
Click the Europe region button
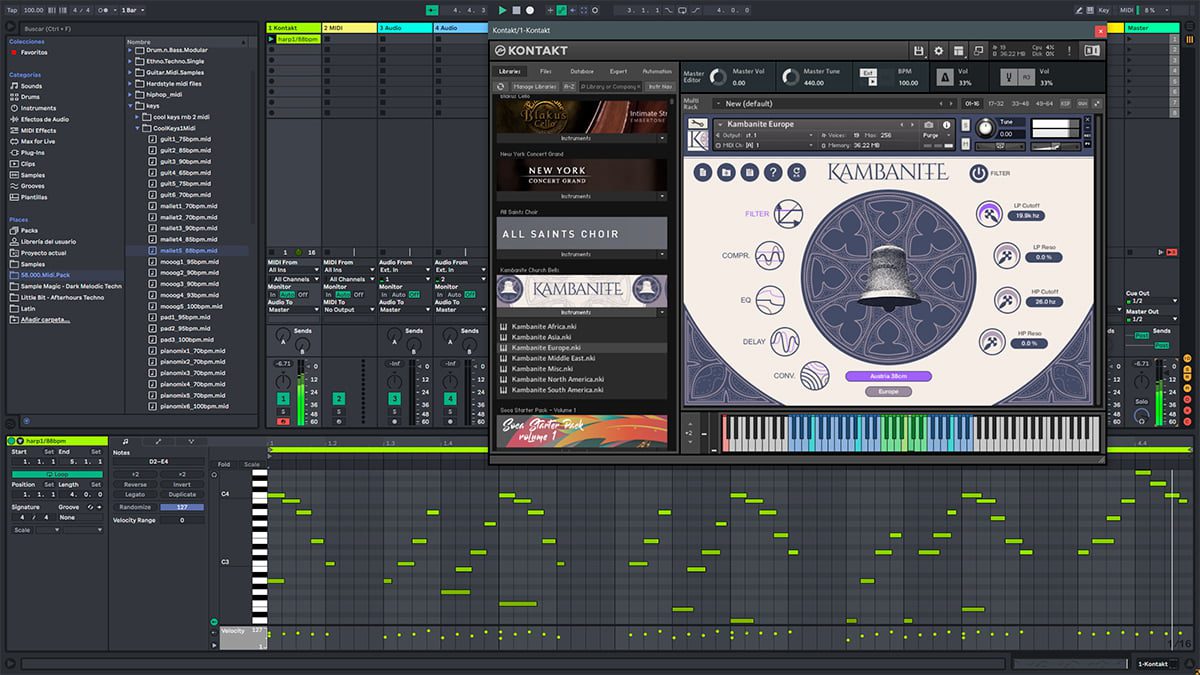coord(888,391)
